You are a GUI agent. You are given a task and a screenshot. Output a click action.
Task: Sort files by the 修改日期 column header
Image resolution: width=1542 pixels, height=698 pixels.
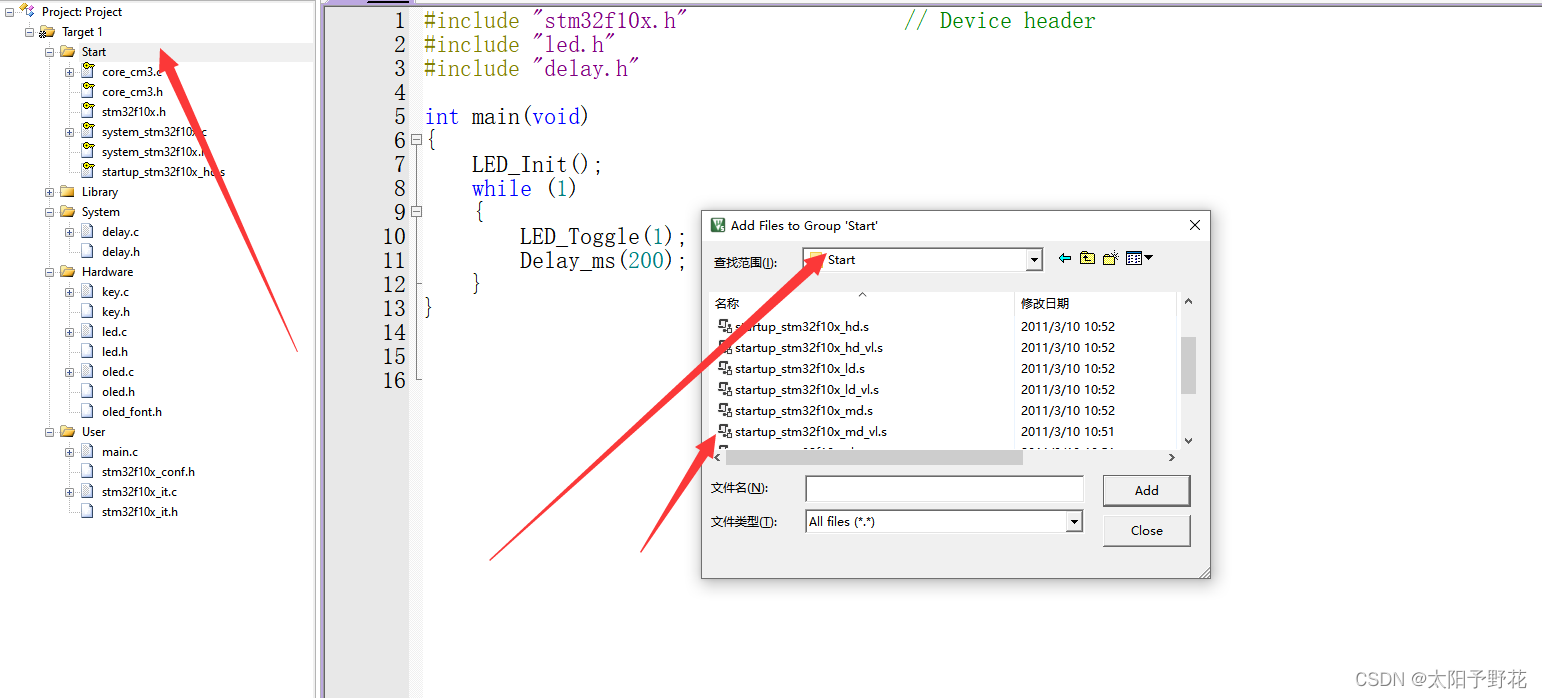point(1096,303)
